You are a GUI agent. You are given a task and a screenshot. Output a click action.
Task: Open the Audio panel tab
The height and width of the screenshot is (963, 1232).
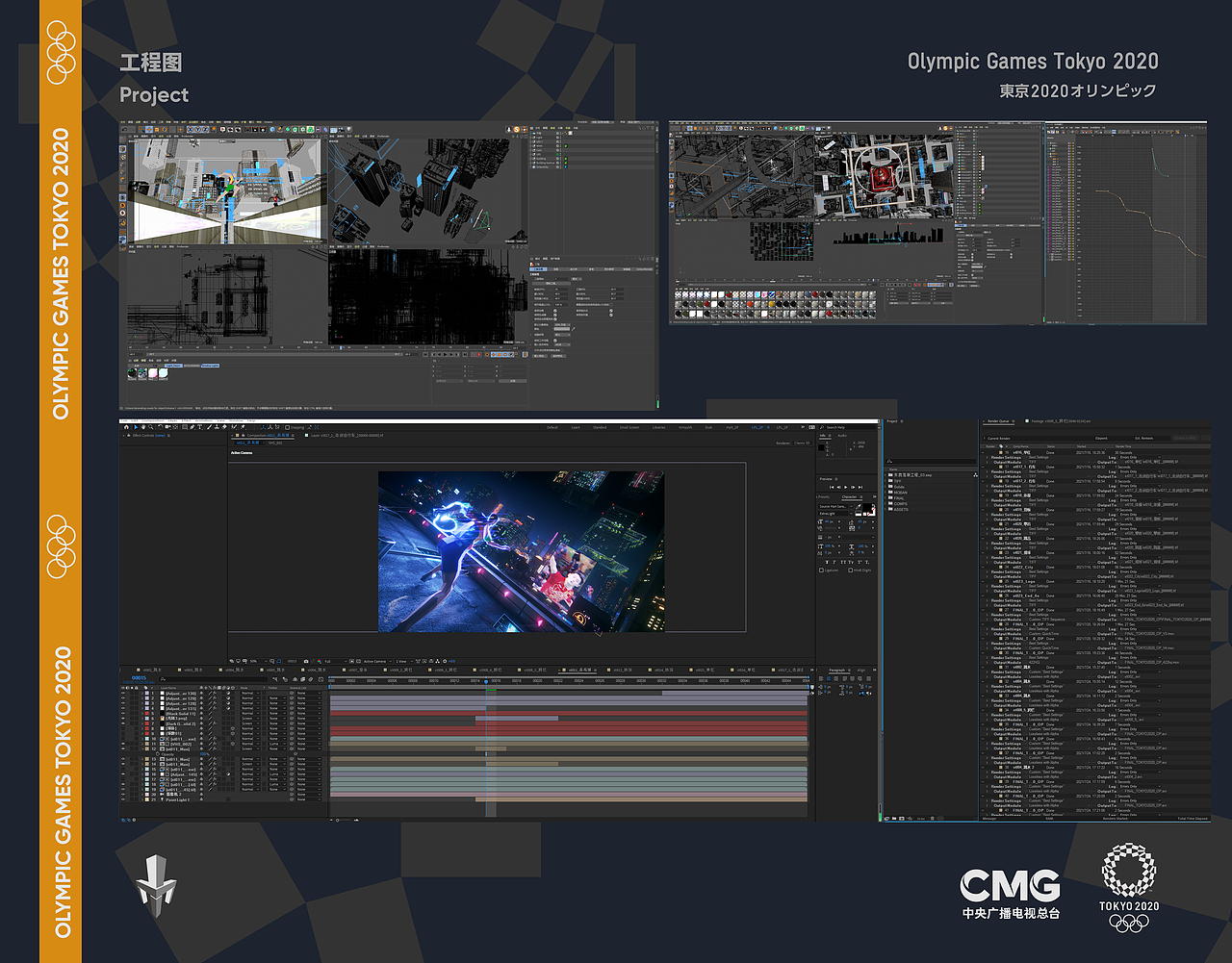(x=842, y=436)
